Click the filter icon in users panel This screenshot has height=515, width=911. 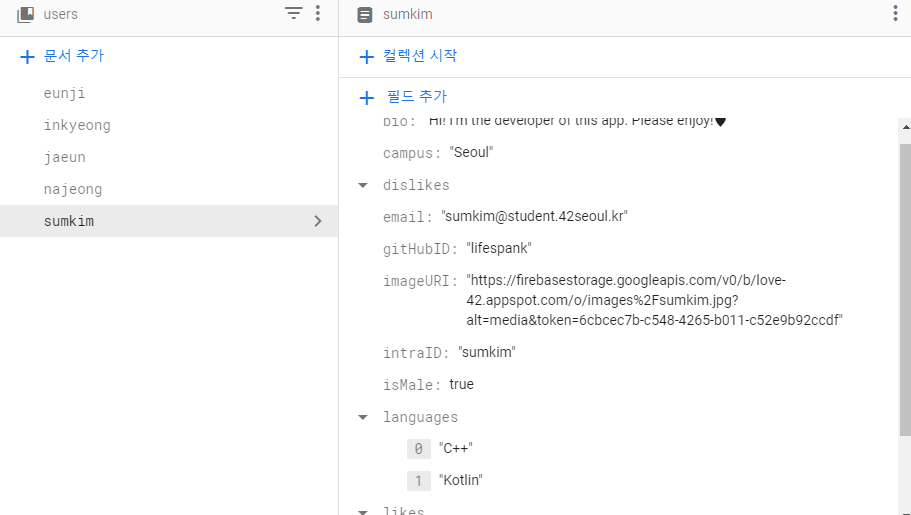293,14
